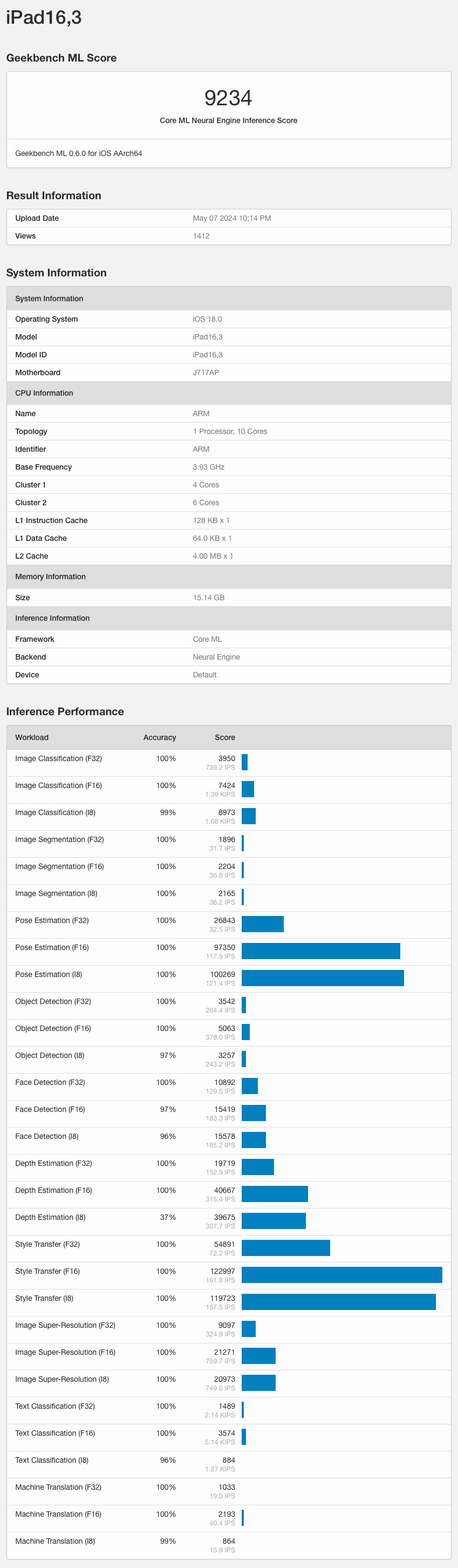
Task: Select the Image Classification (I8) accuracy 99%
Action: (168, 813)
